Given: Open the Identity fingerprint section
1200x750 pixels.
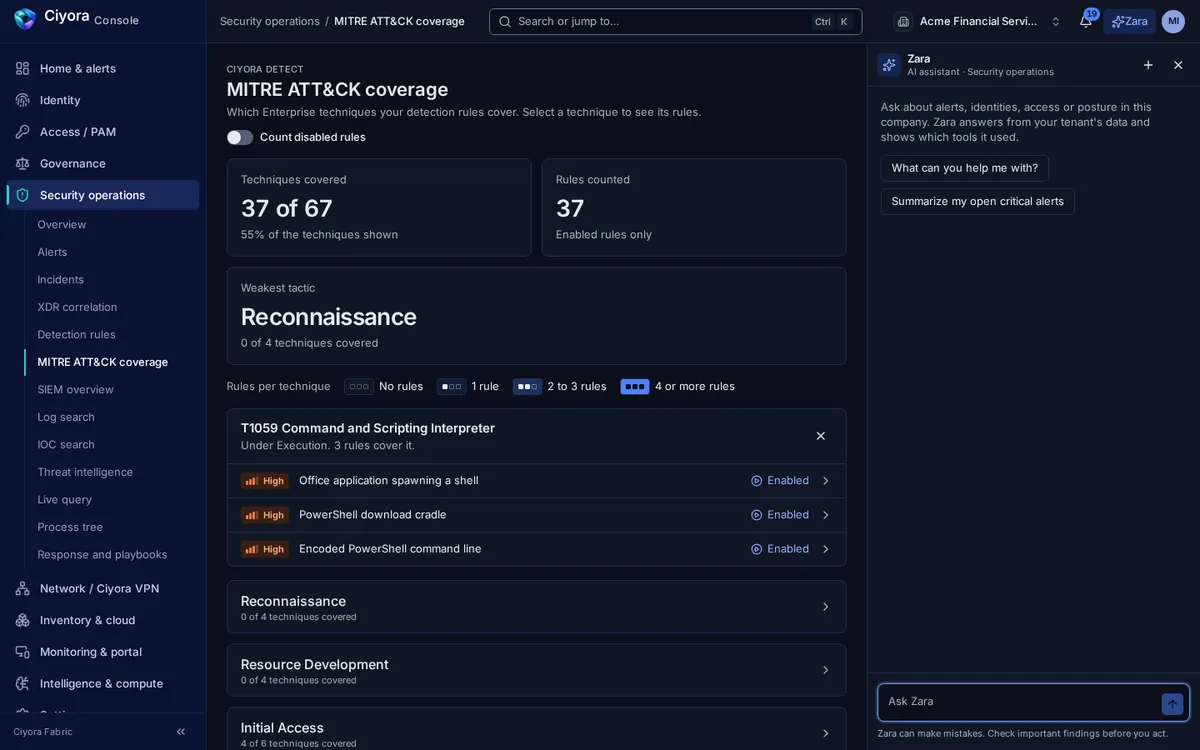Looking at the screenshot, I should [x=103, y=100].
